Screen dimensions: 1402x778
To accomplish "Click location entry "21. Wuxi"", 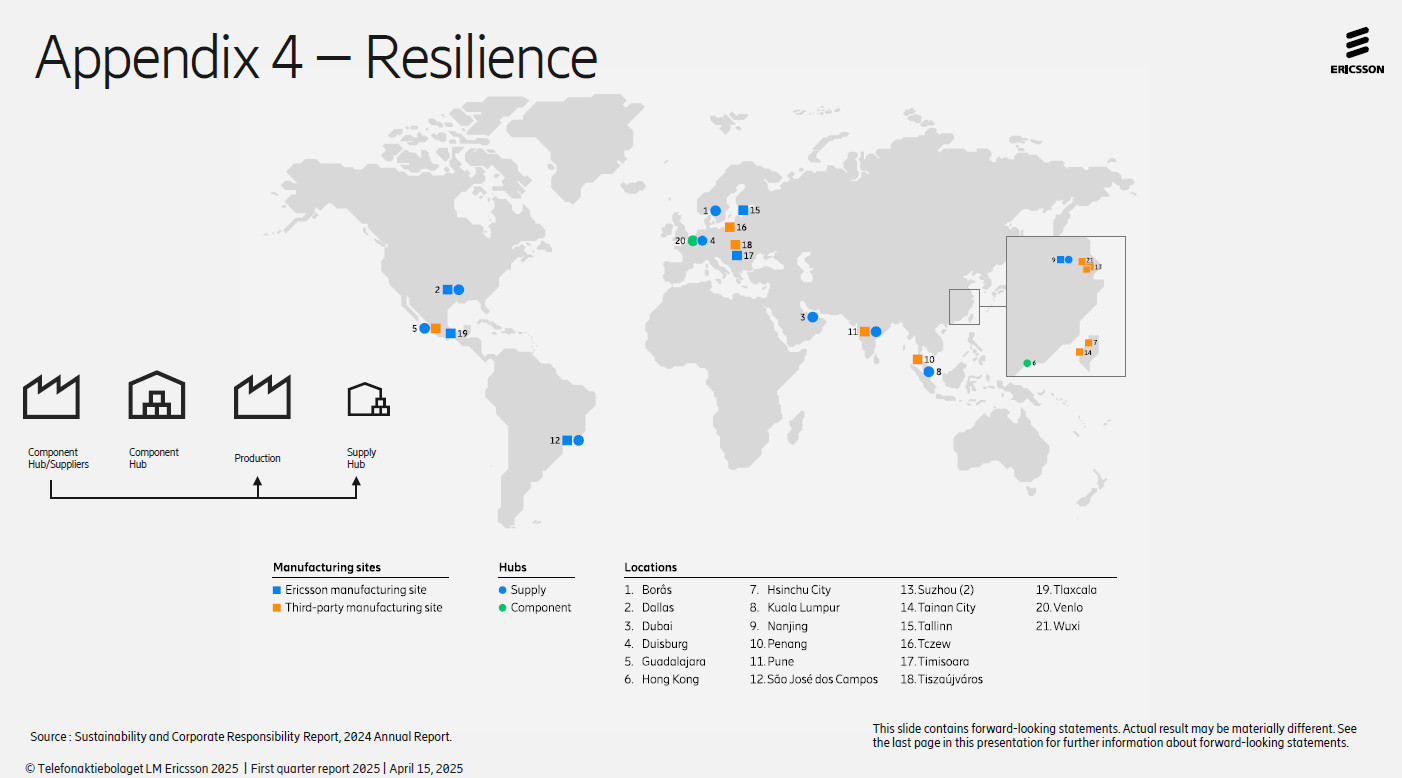I will [1058, 626].
